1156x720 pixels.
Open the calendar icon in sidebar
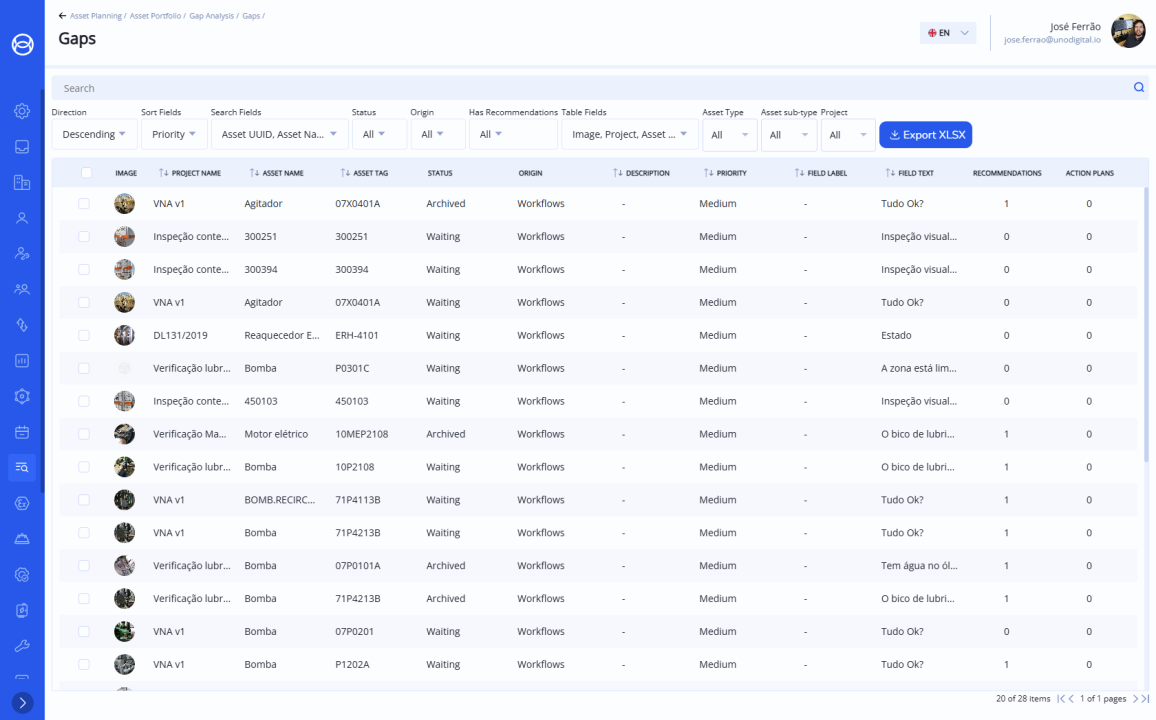point(22,432)
